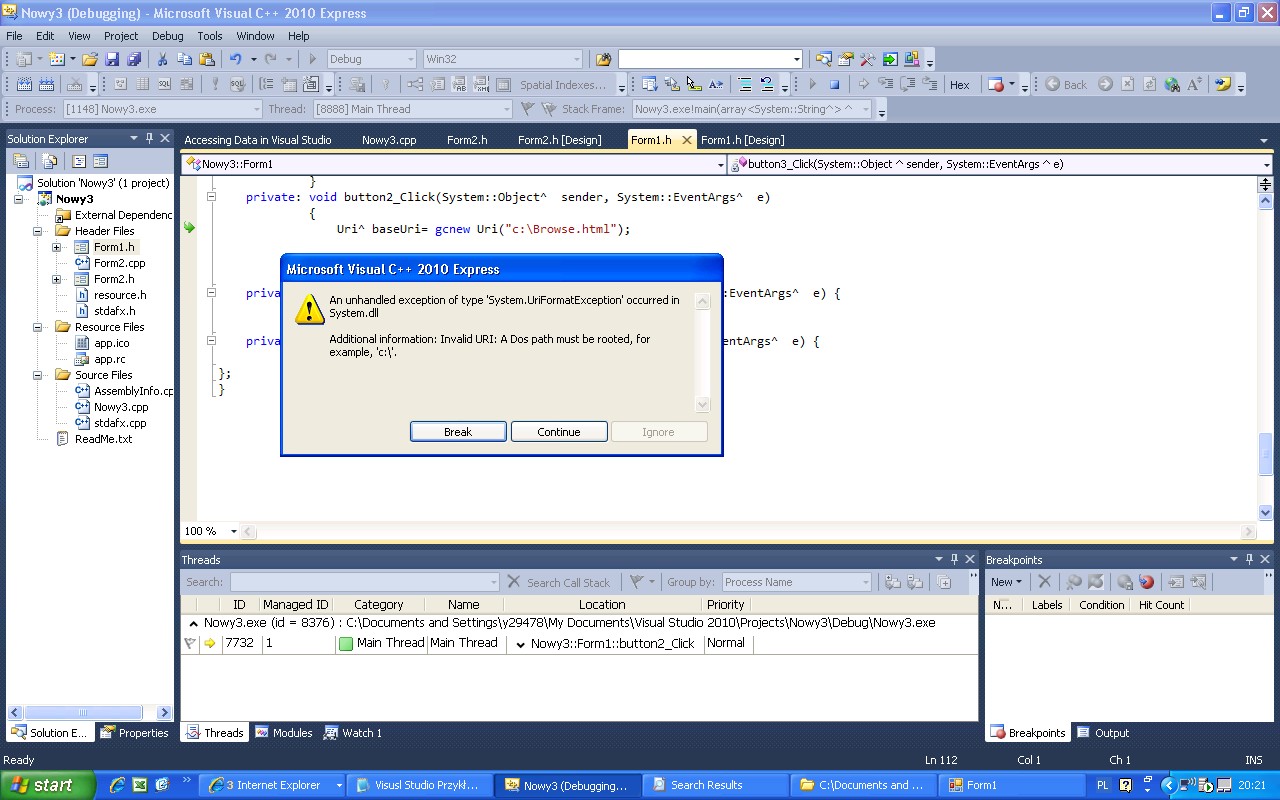Click Search Call Stack X icon

pos(514,581)
